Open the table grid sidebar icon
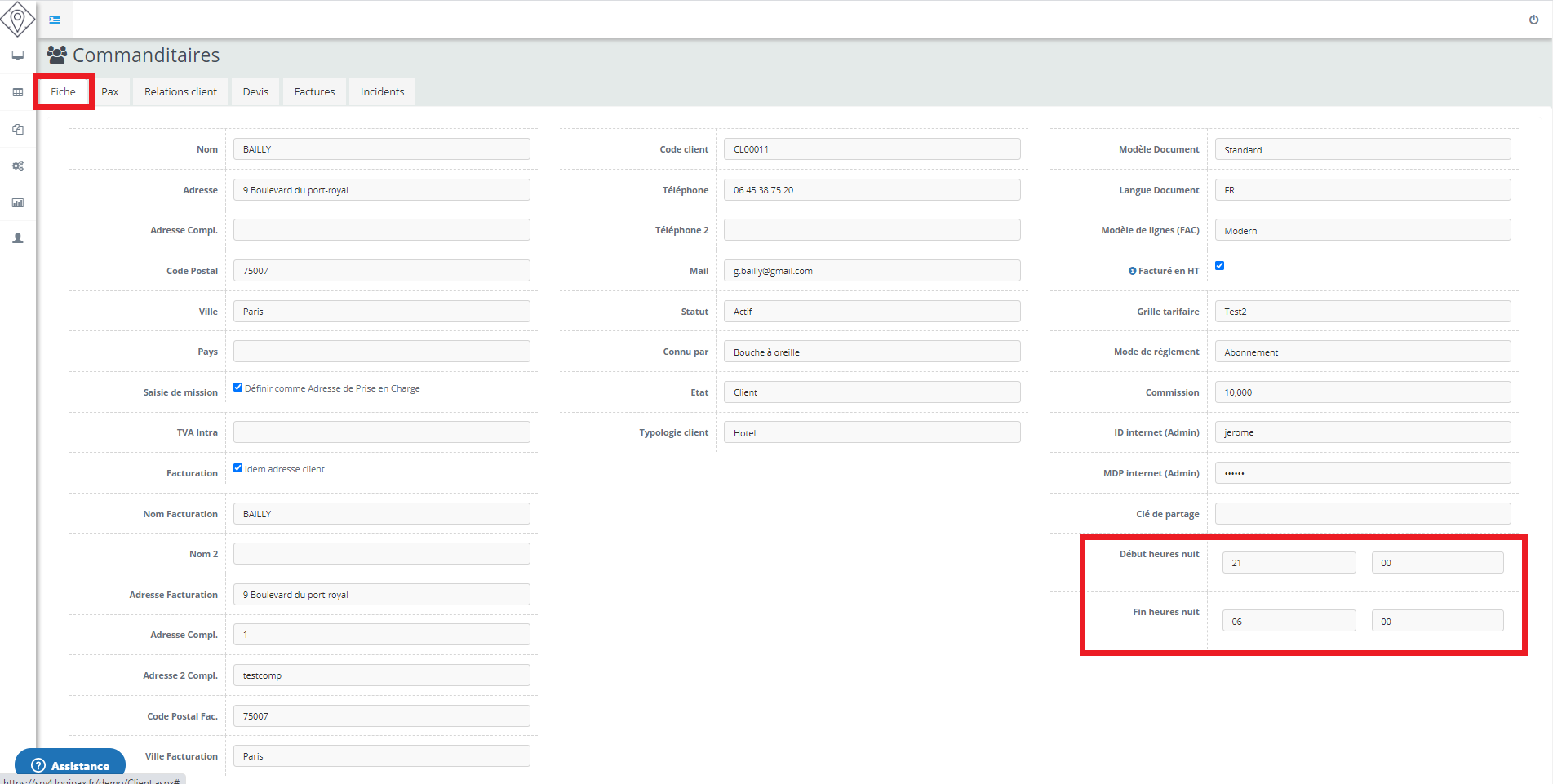 click(x=17, y=92)
